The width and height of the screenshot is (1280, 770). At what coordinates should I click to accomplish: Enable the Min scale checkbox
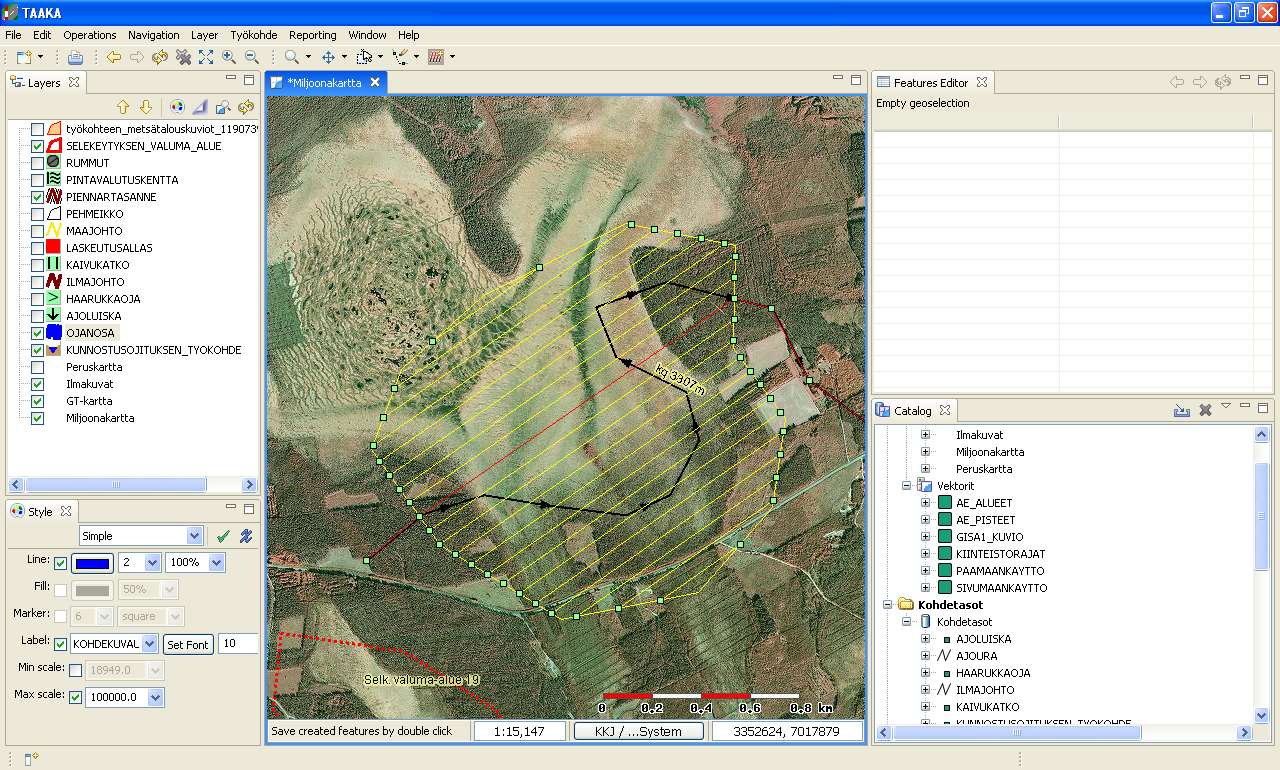tap(75, 670)
